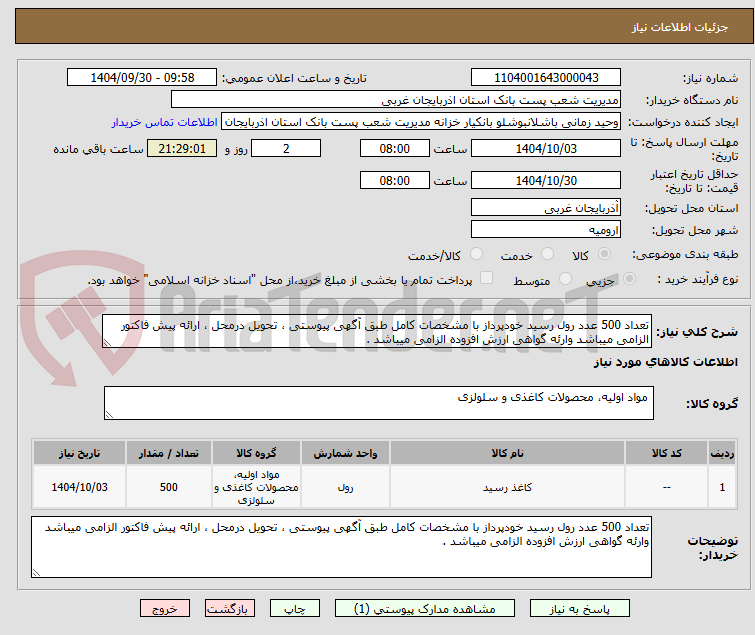Click the چاپ print button
Viewport: 755px width, 635px height.
(295, 609)
